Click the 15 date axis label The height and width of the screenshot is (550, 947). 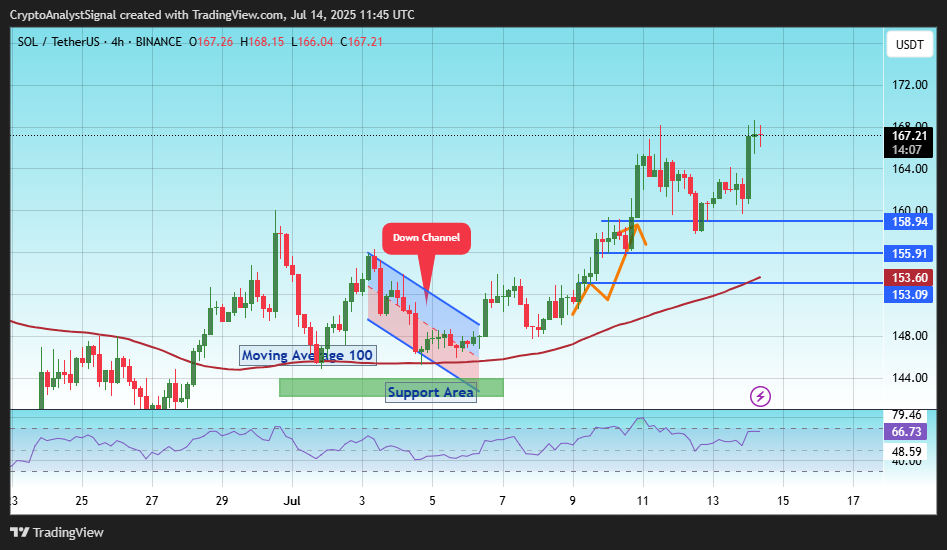coord(783,500)
